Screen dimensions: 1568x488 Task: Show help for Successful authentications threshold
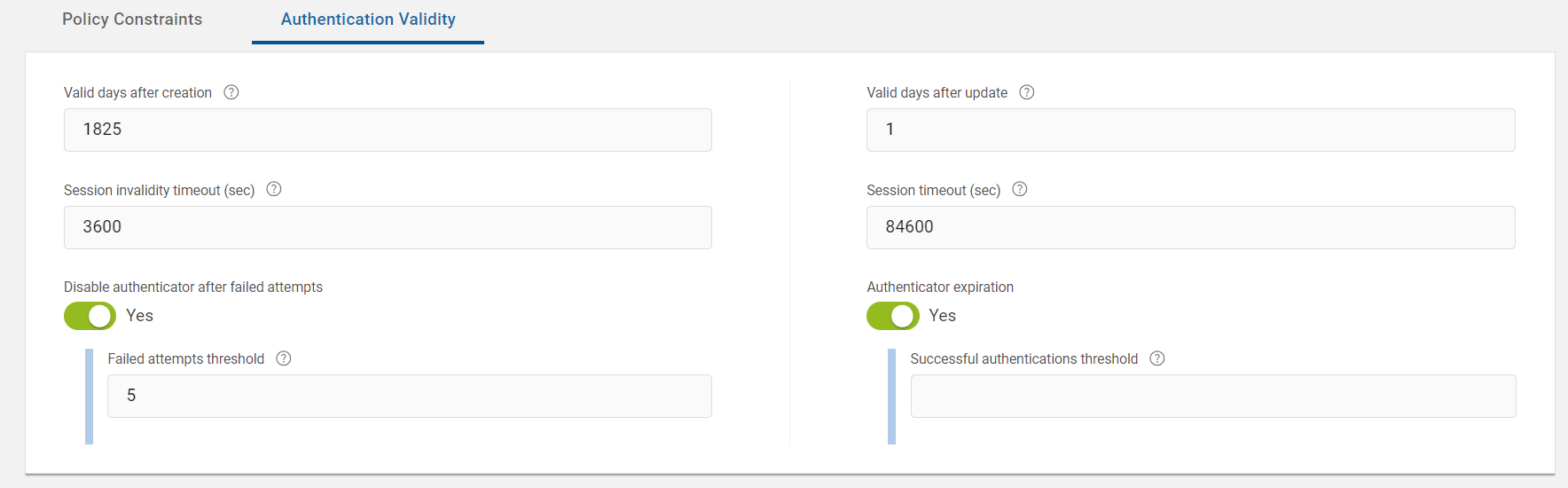tap(1157, 358)
